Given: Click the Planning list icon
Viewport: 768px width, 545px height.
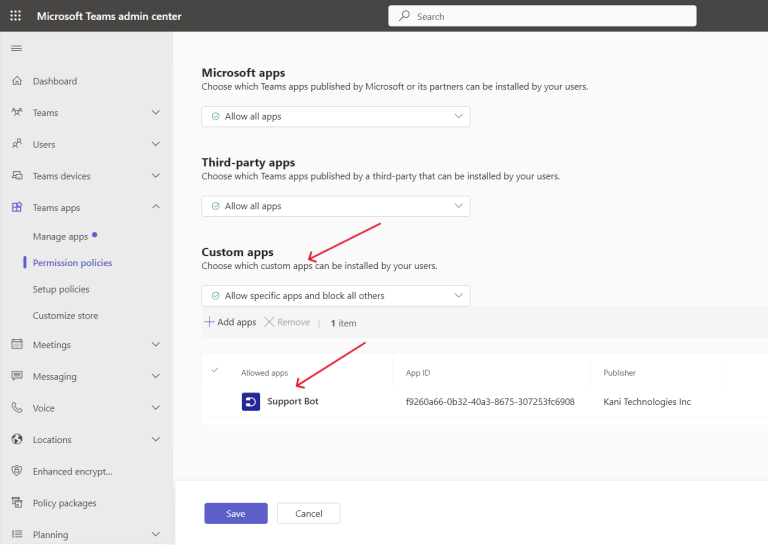Looking at the screenshot, I should (x=17, y=534).
